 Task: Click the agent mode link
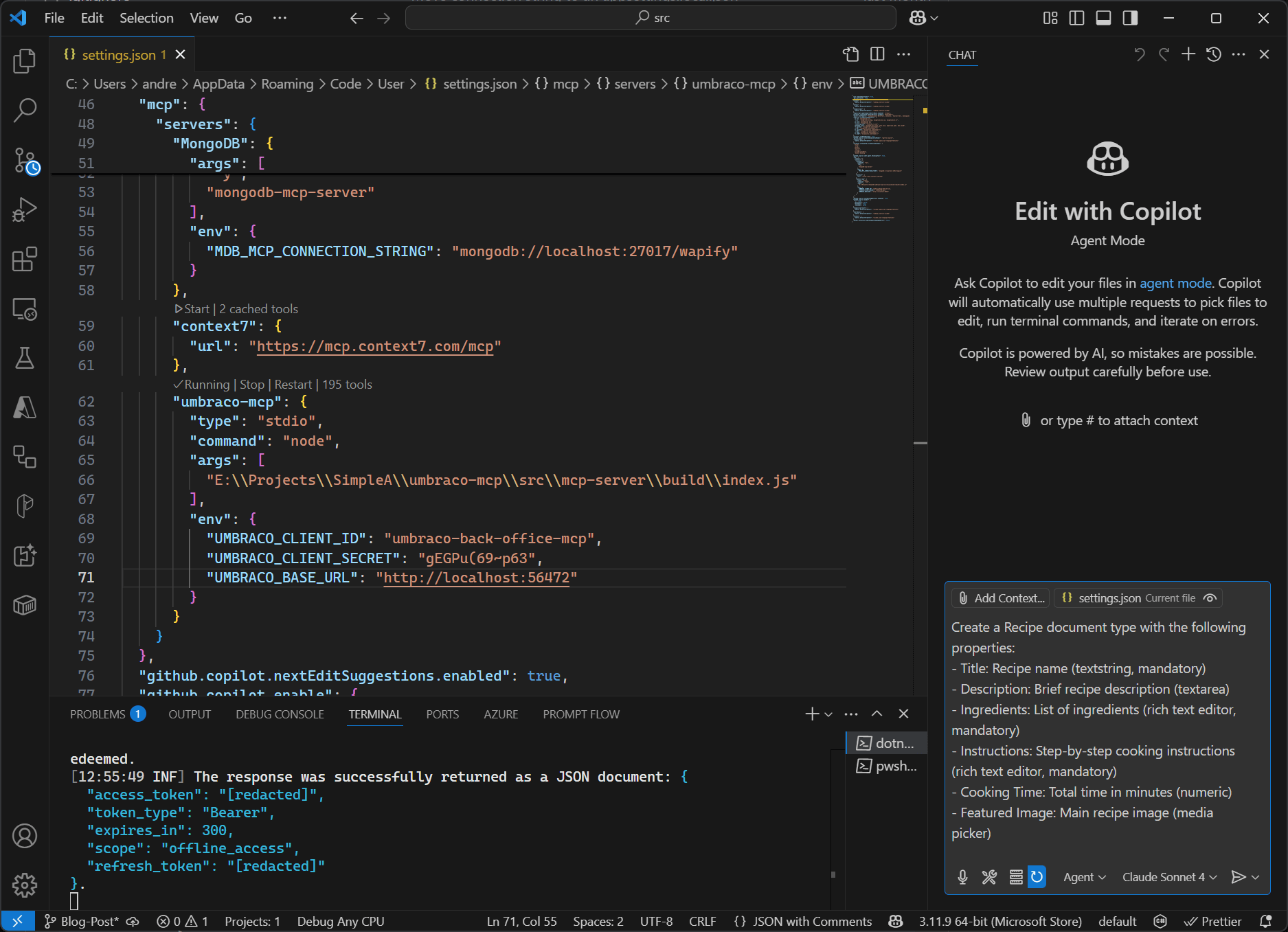pyautogui.click(x=1175, y=283)
